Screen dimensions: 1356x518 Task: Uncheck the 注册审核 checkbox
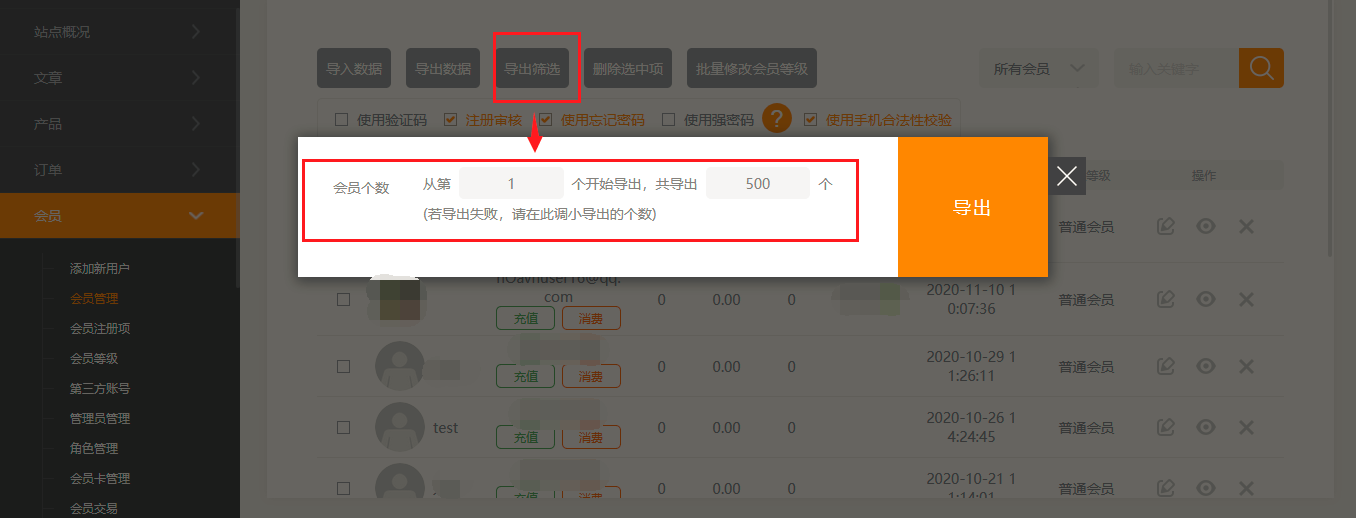pos(450,120)
